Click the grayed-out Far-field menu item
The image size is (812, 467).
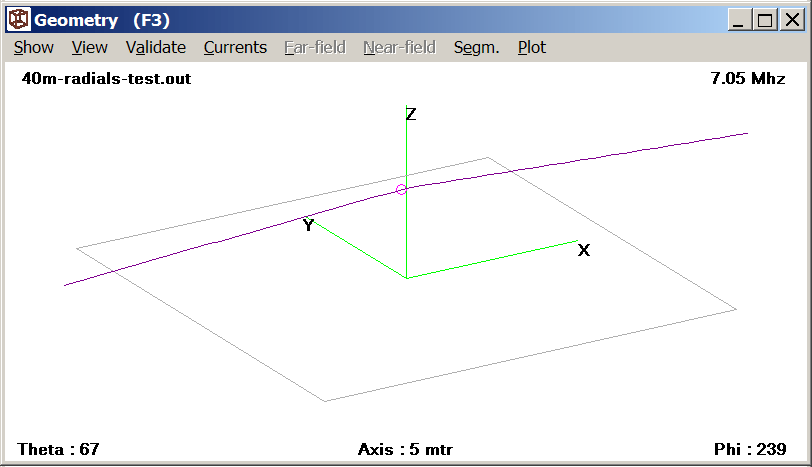point(315,47)
